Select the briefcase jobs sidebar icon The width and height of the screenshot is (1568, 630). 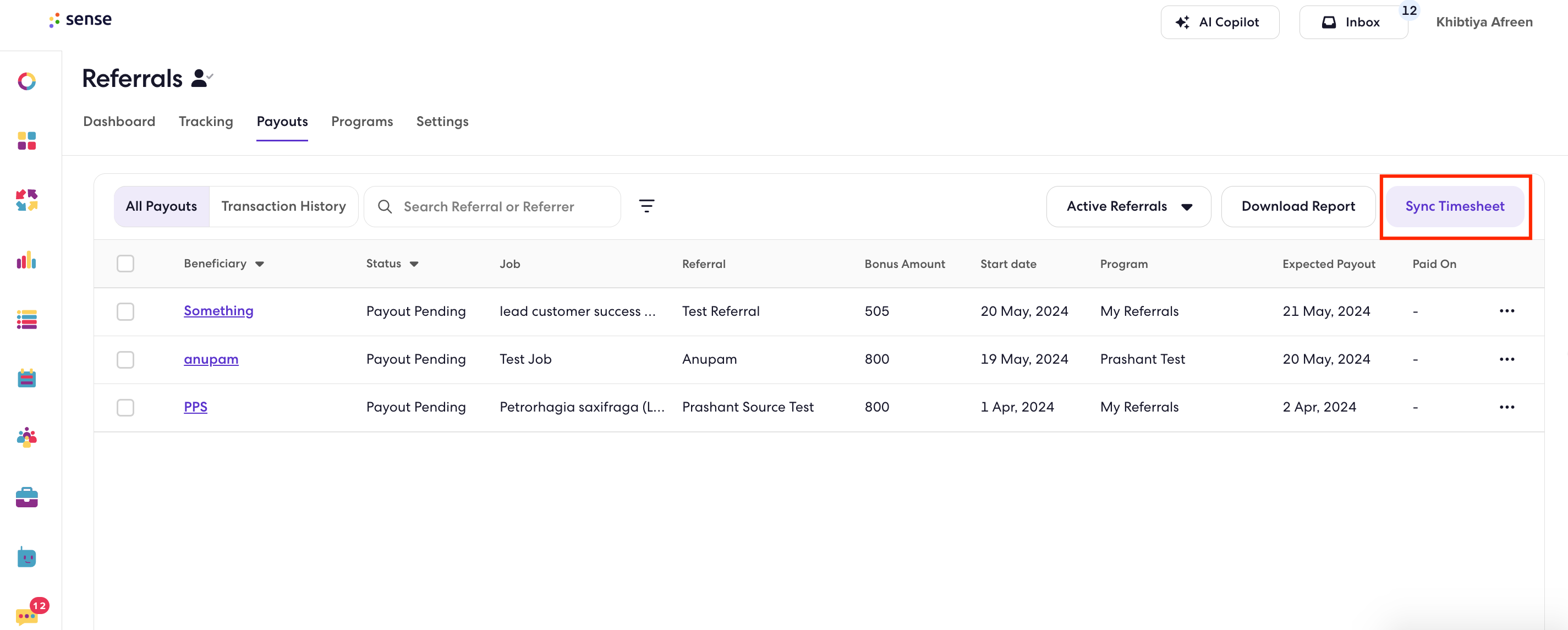pos(26,497)
